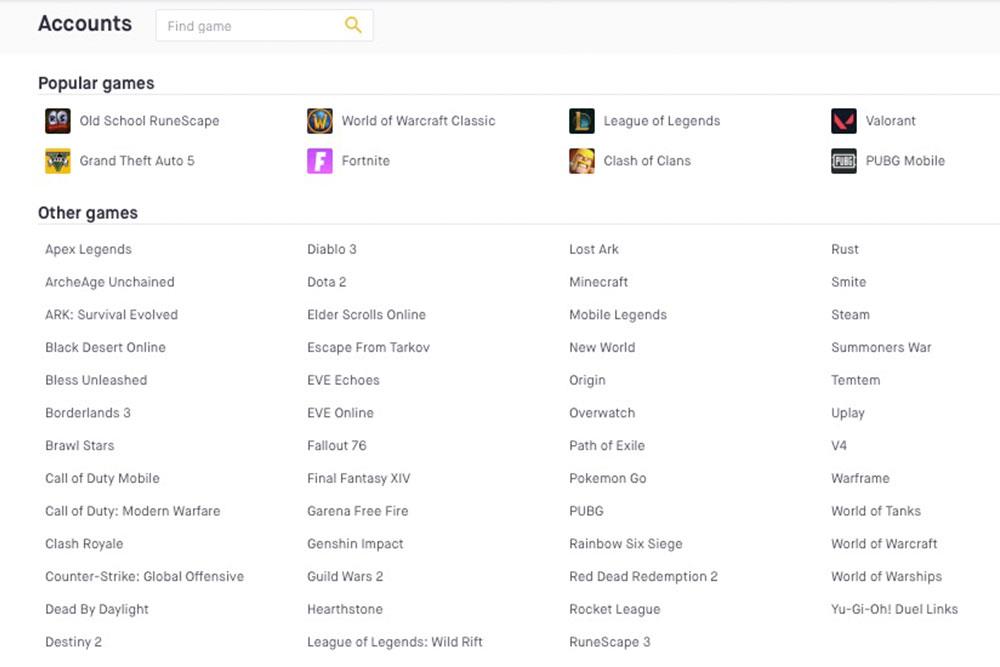Open the Grand Theft Auto 5 icon
This screenshot has height=667, width=1000.
58,161
